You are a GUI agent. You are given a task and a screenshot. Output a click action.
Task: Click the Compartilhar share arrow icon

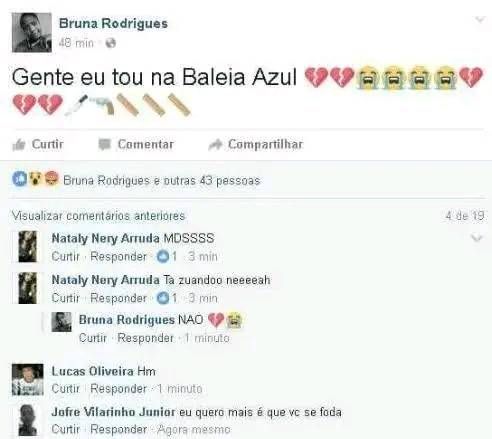(215, 144)
